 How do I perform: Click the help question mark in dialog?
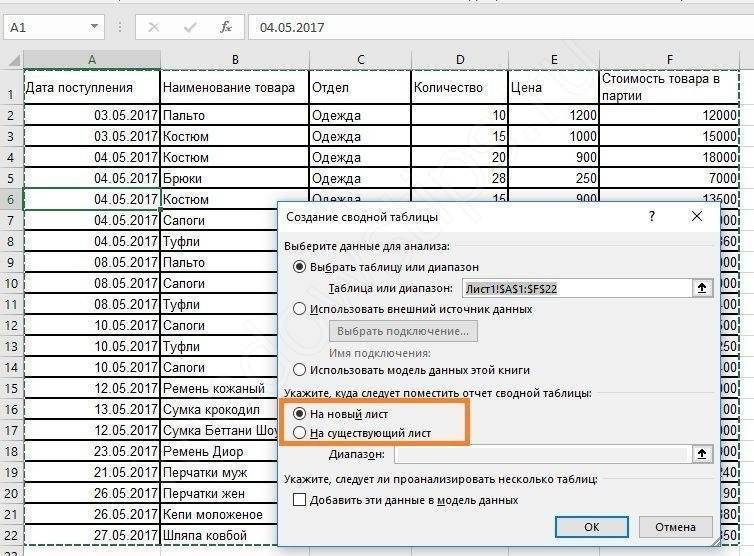(x=651, y=216)
